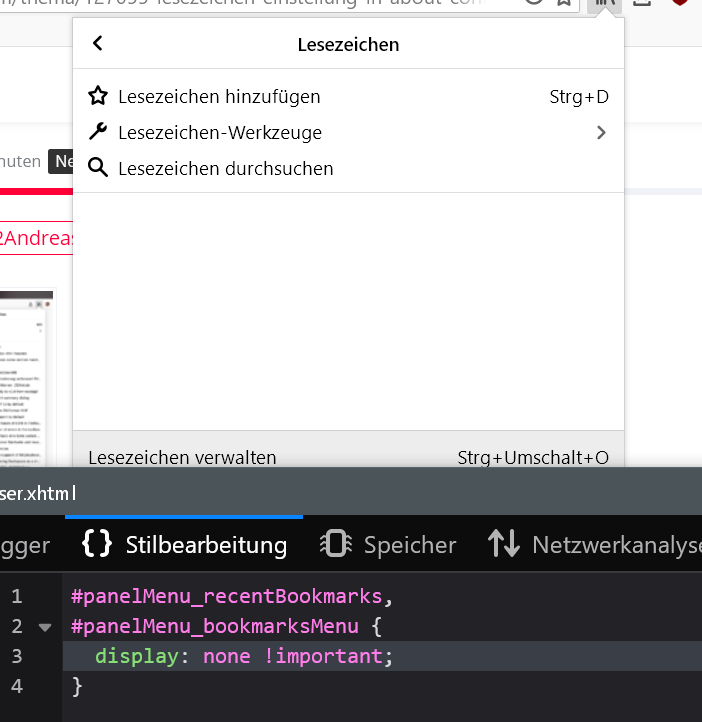Screen dimensions: 702x722
Task: Click the none !important value
Action: 293,657
